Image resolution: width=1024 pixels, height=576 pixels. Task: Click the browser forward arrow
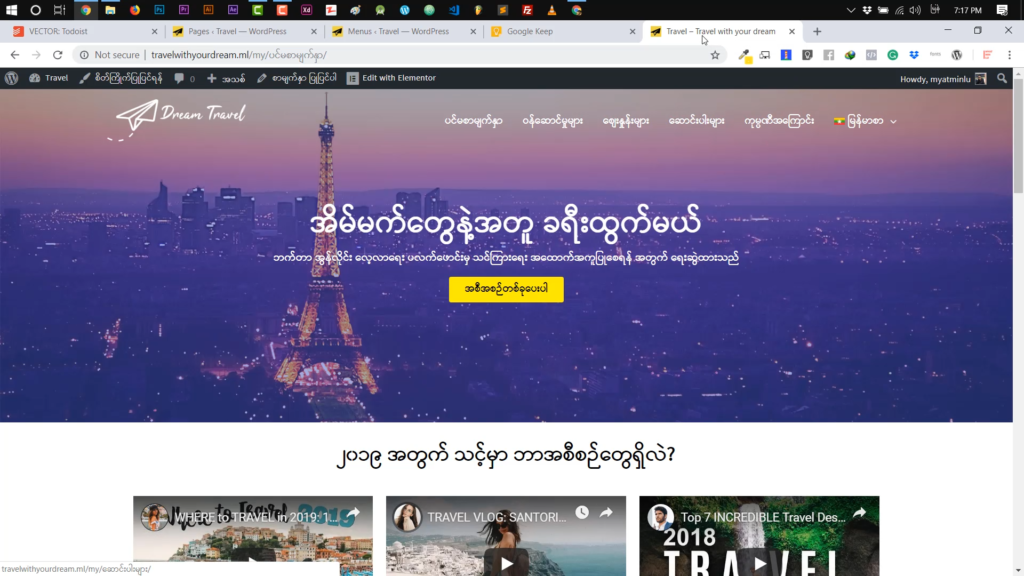[36, 55]
